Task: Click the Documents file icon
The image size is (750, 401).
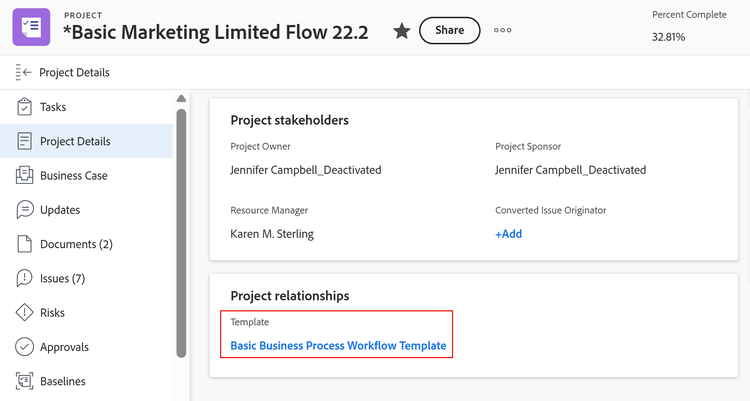Action: (x=24, y=244)
